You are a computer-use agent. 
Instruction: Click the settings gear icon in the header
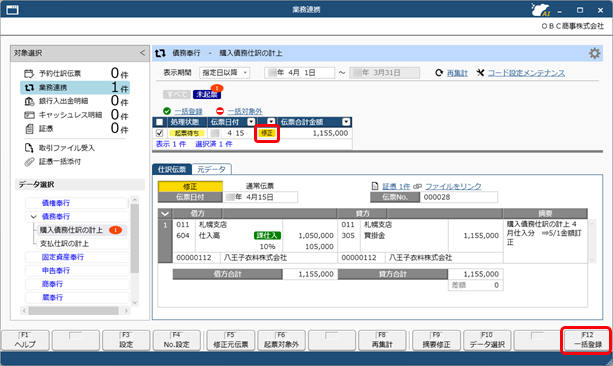tap(594, 53)
